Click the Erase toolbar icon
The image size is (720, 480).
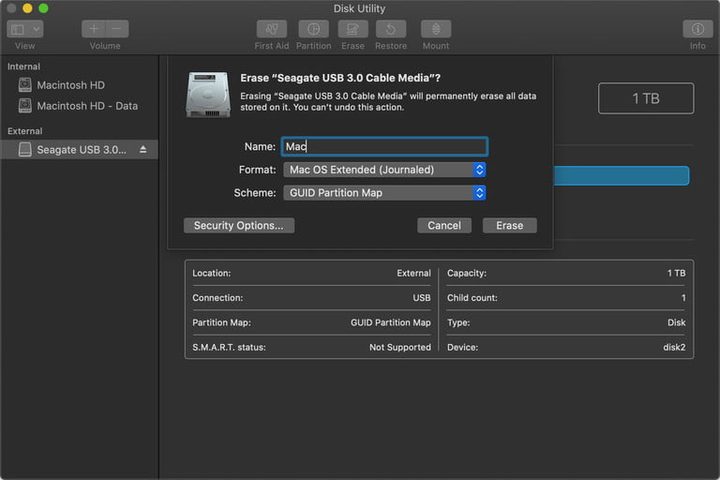click(352, 29)
